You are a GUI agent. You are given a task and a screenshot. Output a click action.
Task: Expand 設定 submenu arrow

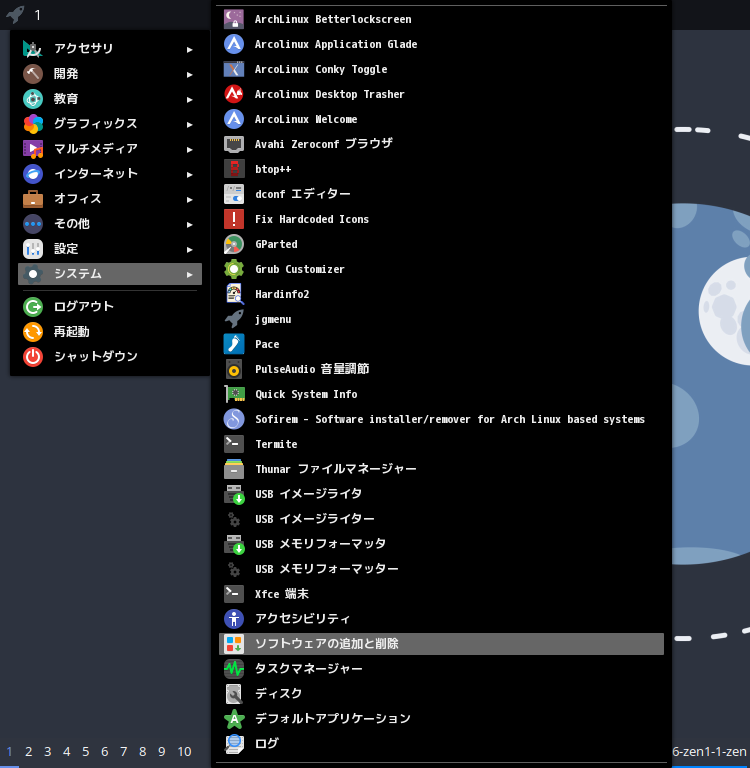pyautogui.click(x=190, y=249)
